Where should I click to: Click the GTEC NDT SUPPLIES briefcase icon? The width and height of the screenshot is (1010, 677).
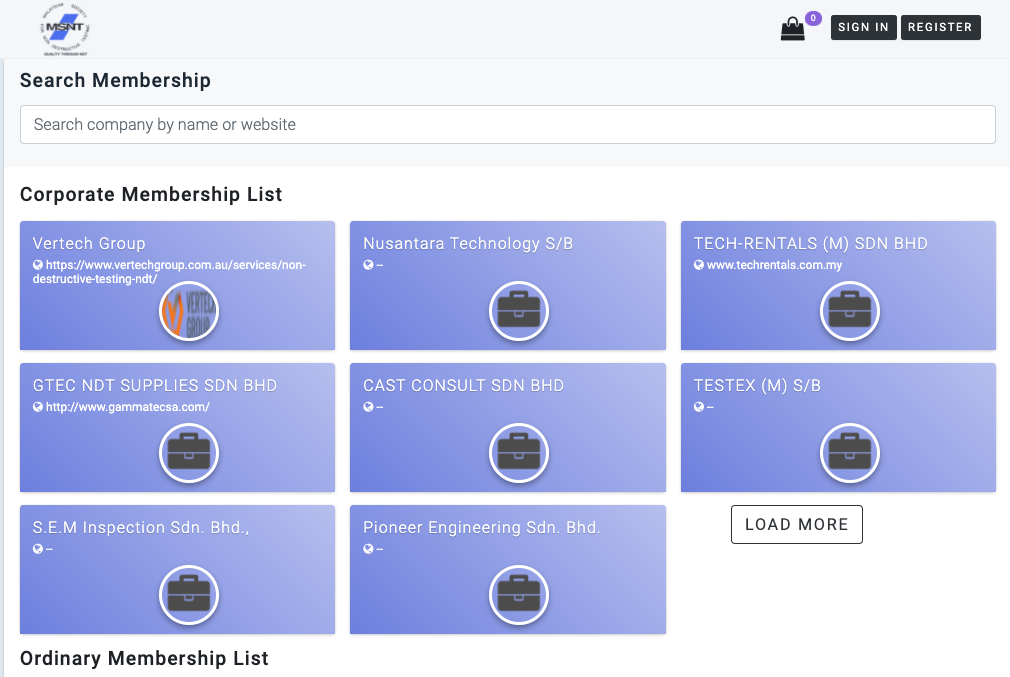[x=189, y=453]
